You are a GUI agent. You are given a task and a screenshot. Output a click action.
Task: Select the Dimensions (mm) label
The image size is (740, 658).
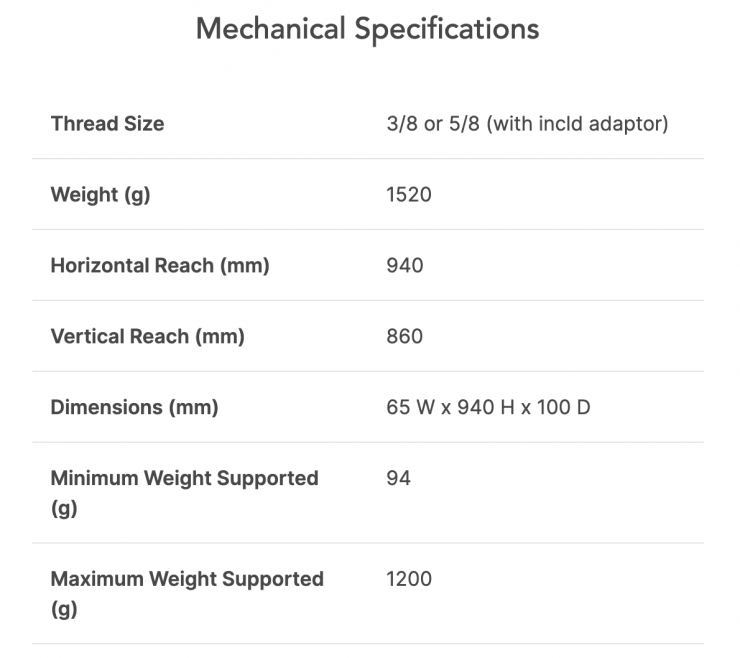[x=134, y=408]
